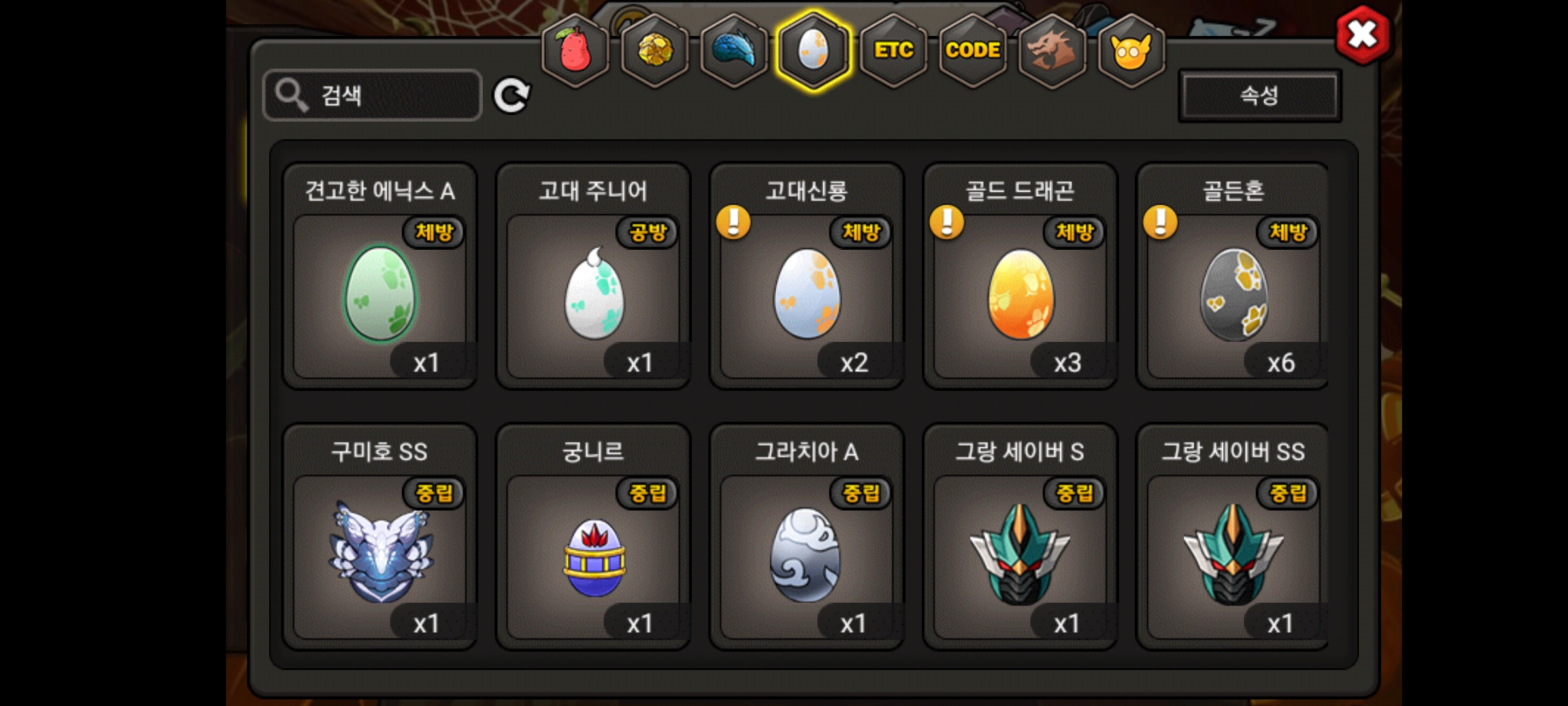Select the 구미호 SS item
1568x706 pixels.
tap(380, 537)
